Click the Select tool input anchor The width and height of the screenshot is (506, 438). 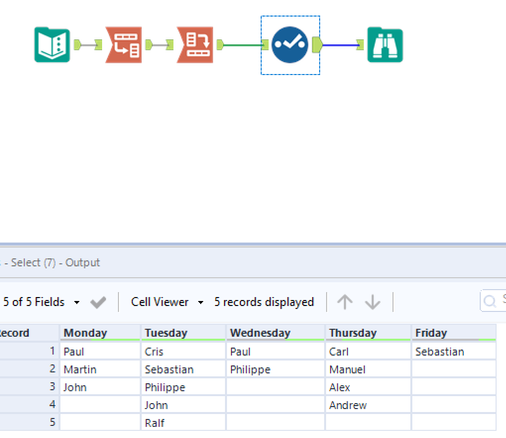[x=265, y=45]
